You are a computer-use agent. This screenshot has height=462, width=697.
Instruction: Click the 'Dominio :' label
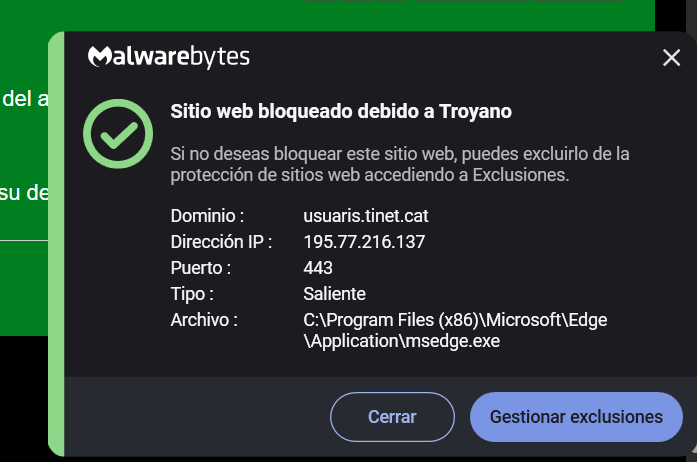(x=207, y=216)
